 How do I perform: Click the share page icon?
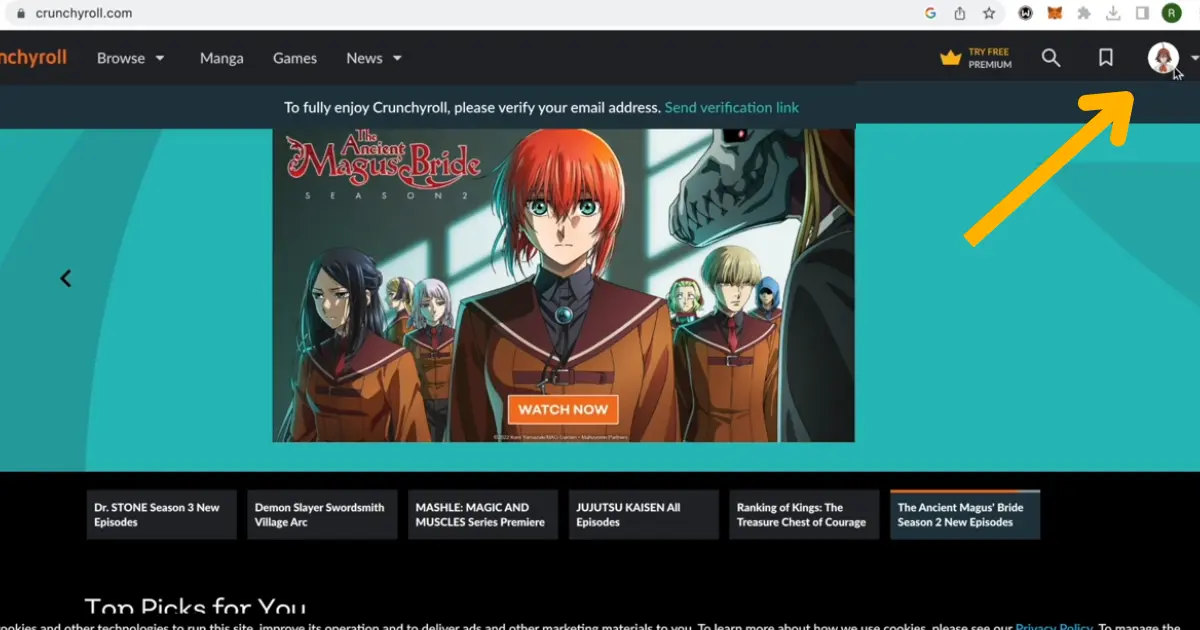point(960,13)
